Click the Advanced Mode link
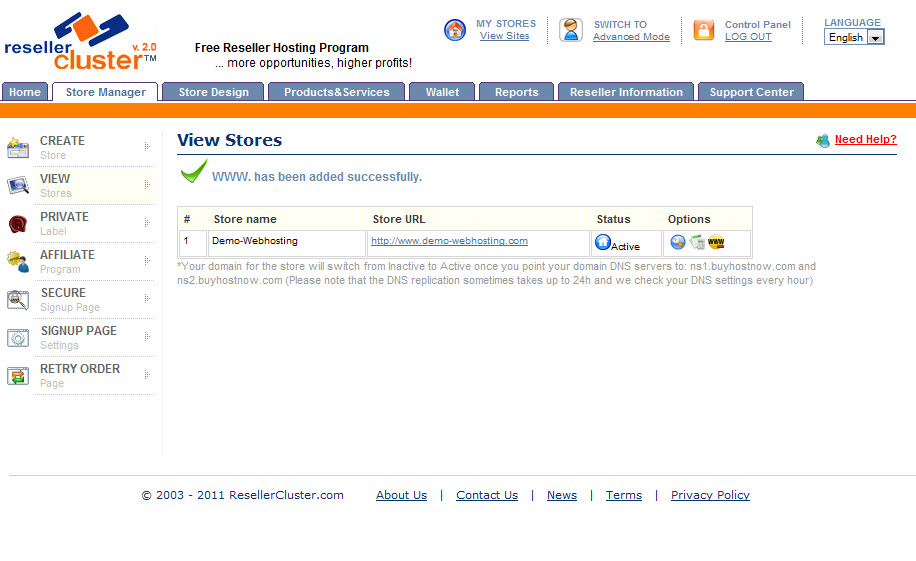The image size is (916, 561). click(632, 37)
